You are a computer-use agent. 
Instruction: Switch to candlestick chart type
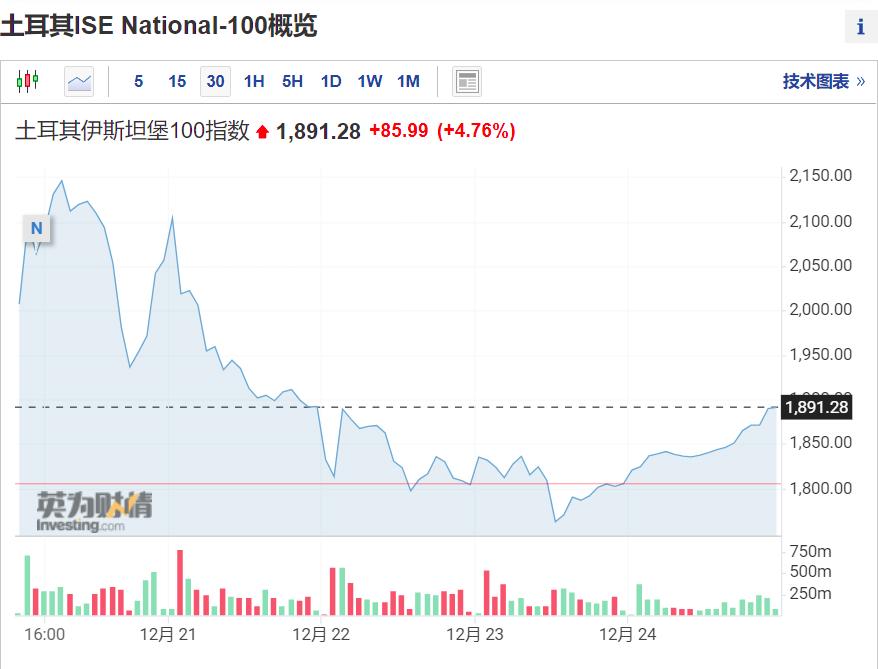point(27,81)
